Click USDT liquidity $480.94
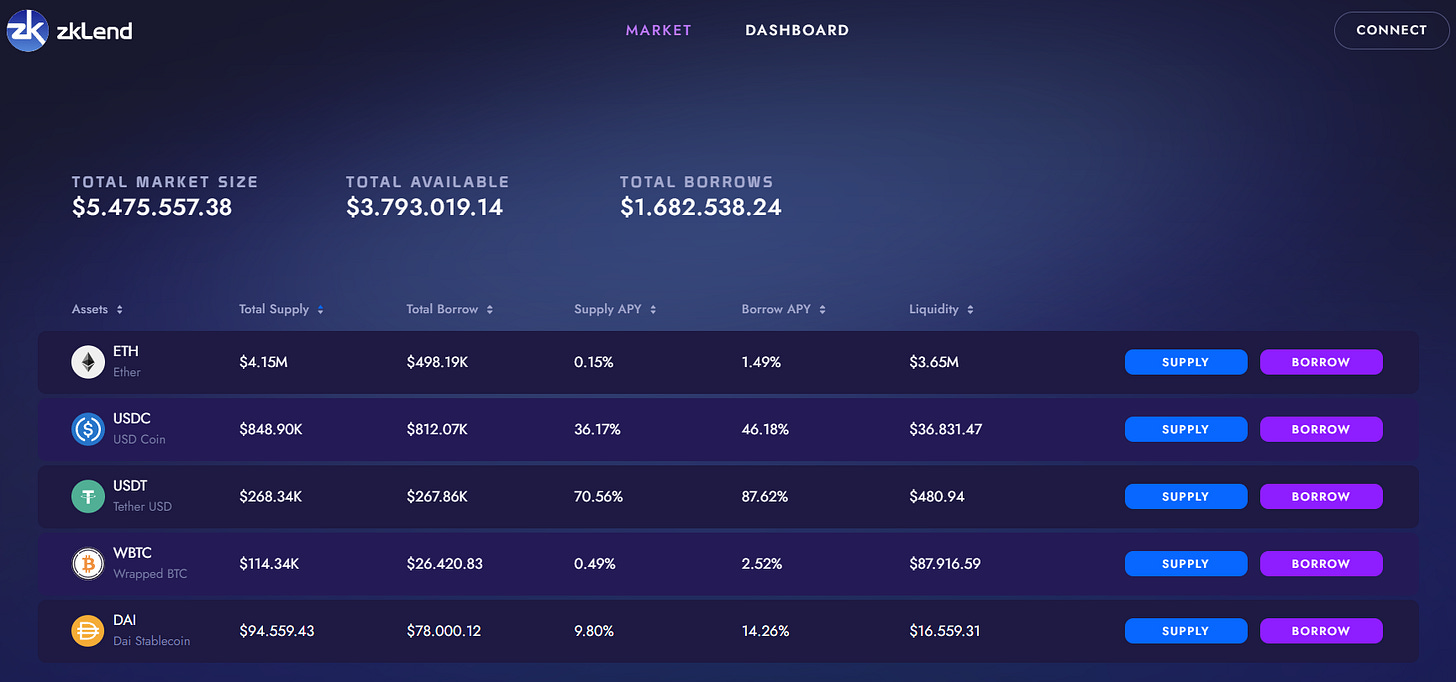 tap(937, 496)
